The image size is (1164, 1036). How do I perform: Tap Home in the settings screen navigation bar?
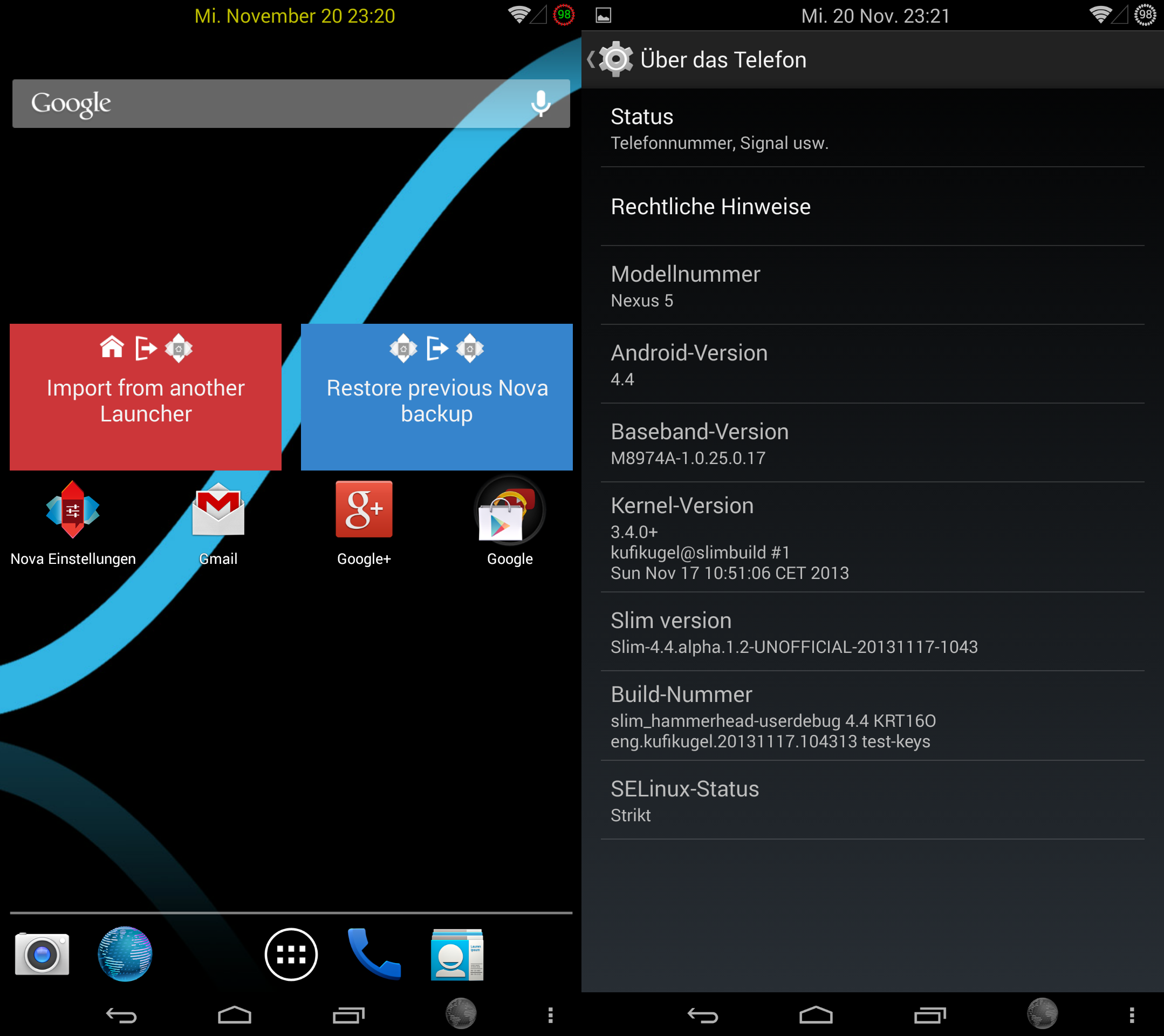click(816, 1015)
